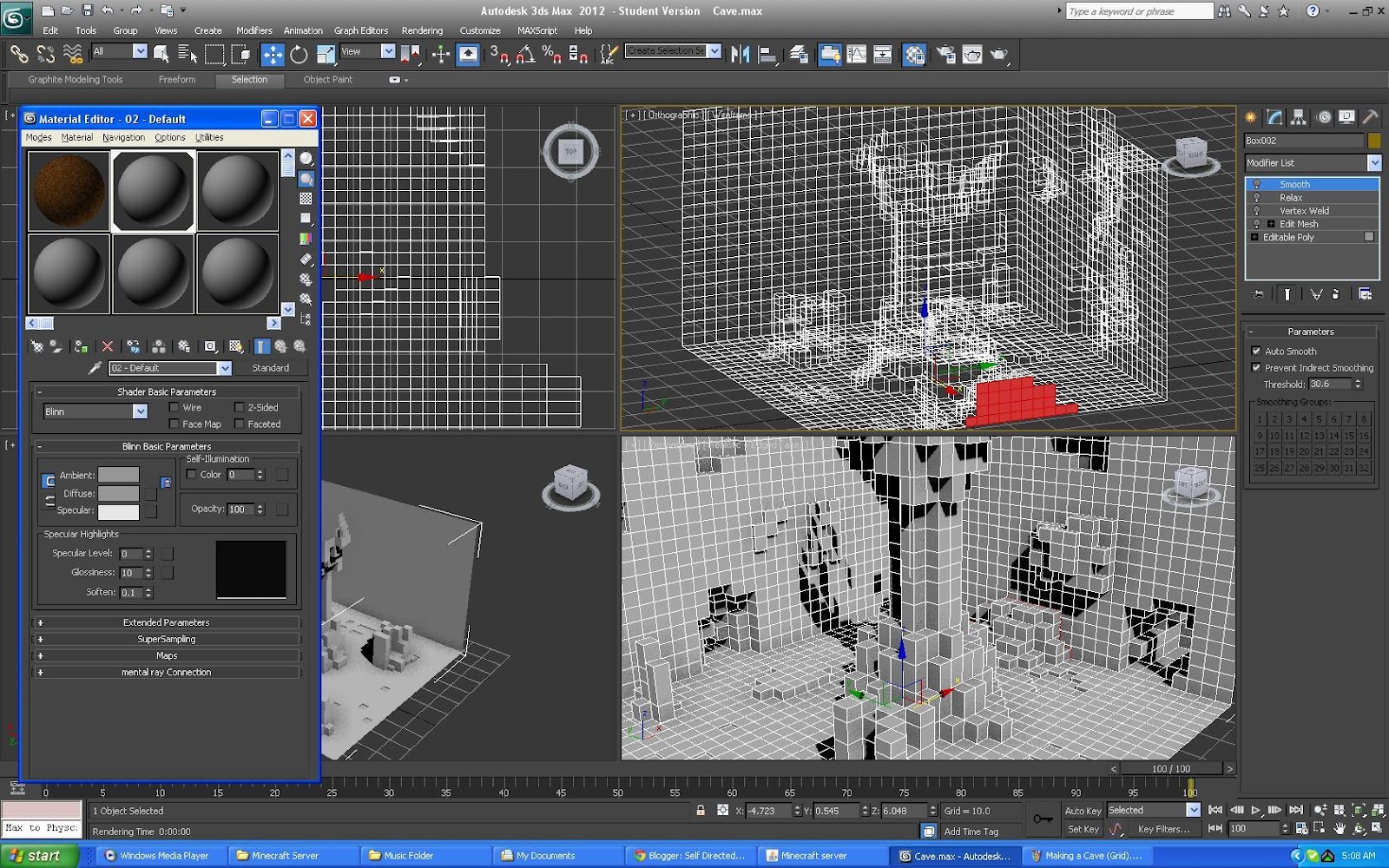Expand the Maps rollout
The image size is (1389, 868).
point(167,655)
